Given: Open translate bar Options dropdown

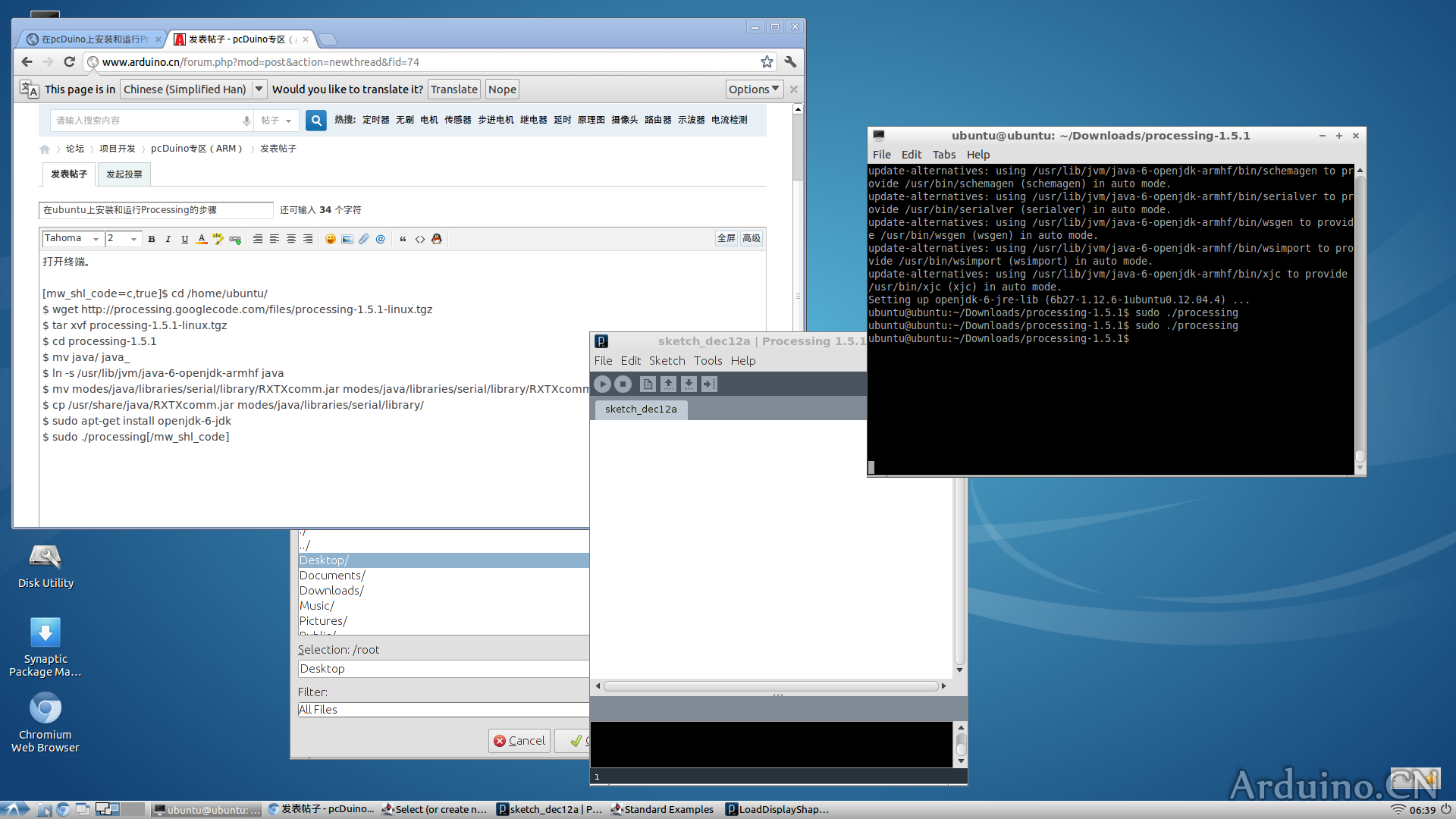Looking at the screenshot, I should [x=754, y=89].
